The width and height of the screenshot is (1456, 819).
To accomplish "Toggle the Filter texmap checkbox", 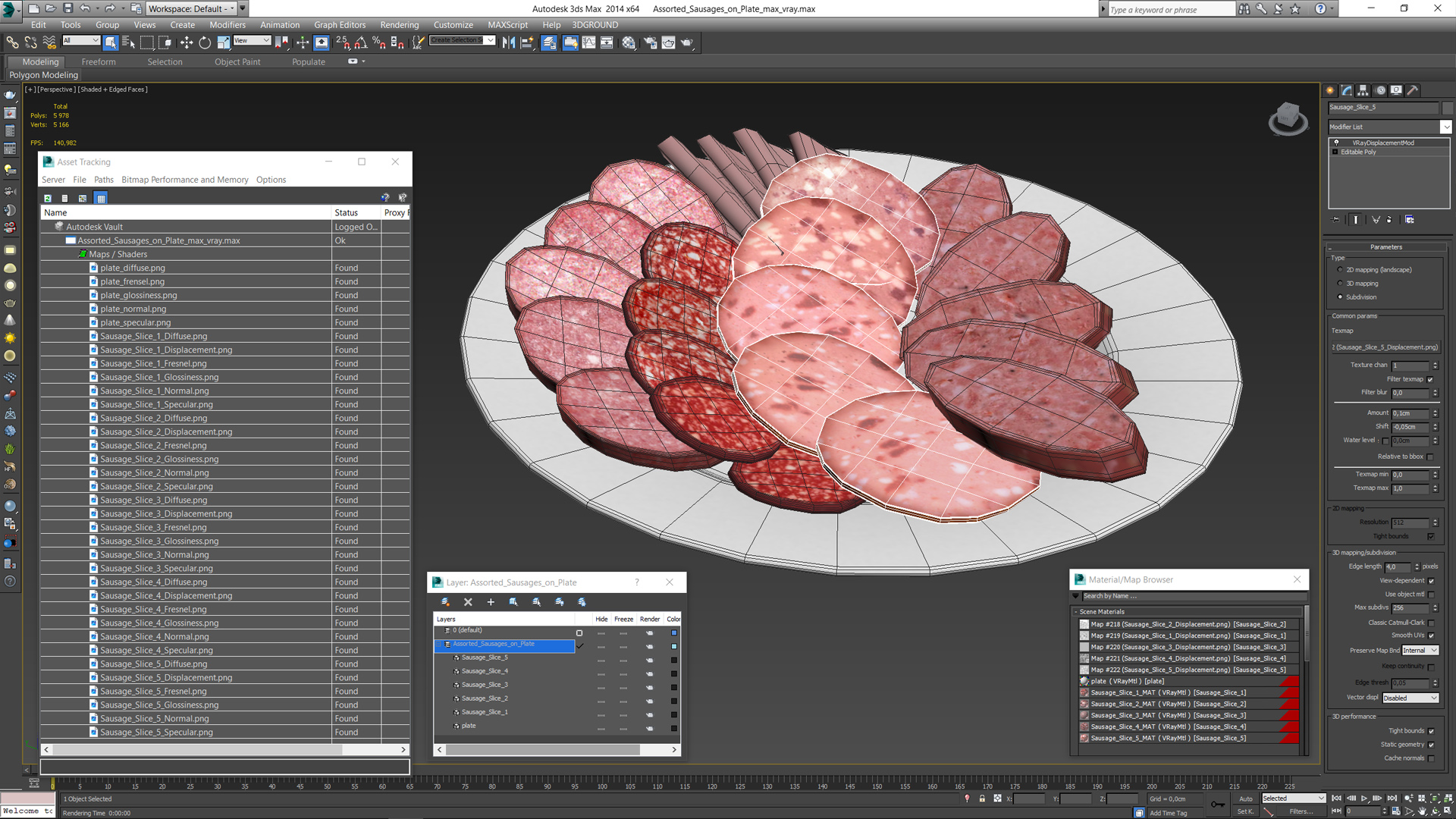I will [x=1430, y=379].
